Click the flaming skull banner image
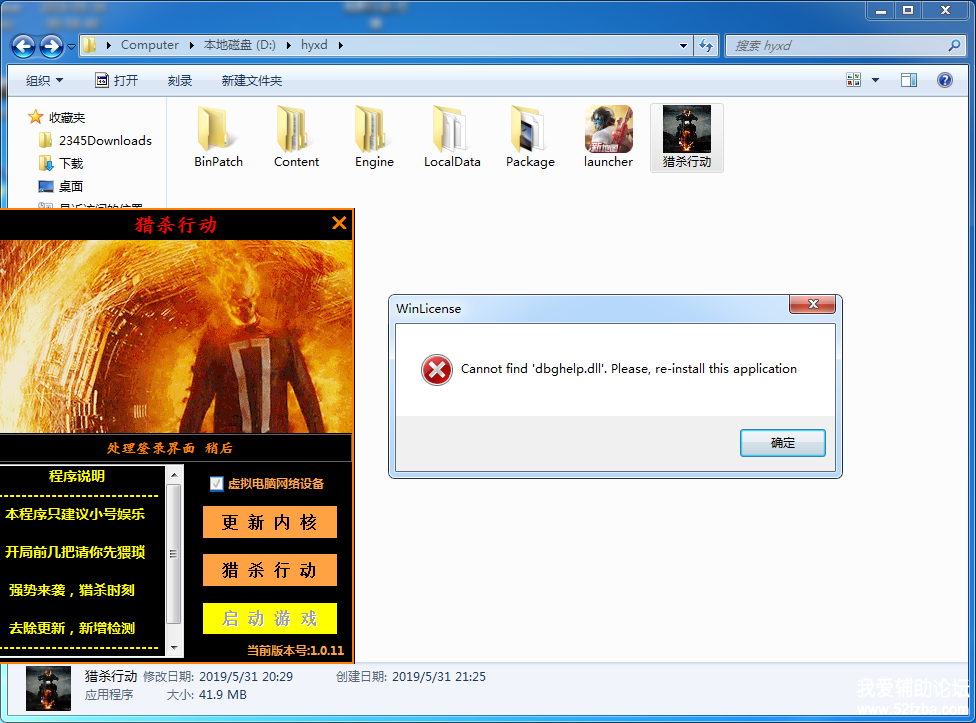The height and width of the screenshot is (723, 976). tap(176, 337)
